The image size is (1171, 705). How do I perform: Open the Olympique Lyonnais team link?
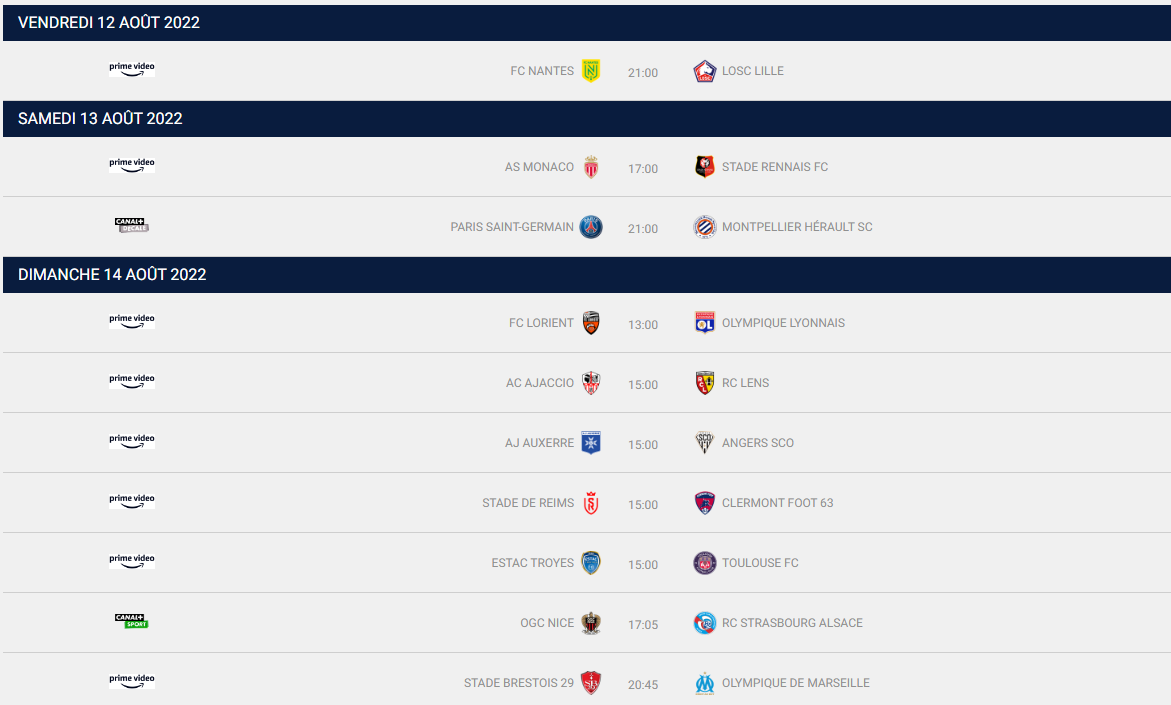pyautogui.click(x=783, y=323)
